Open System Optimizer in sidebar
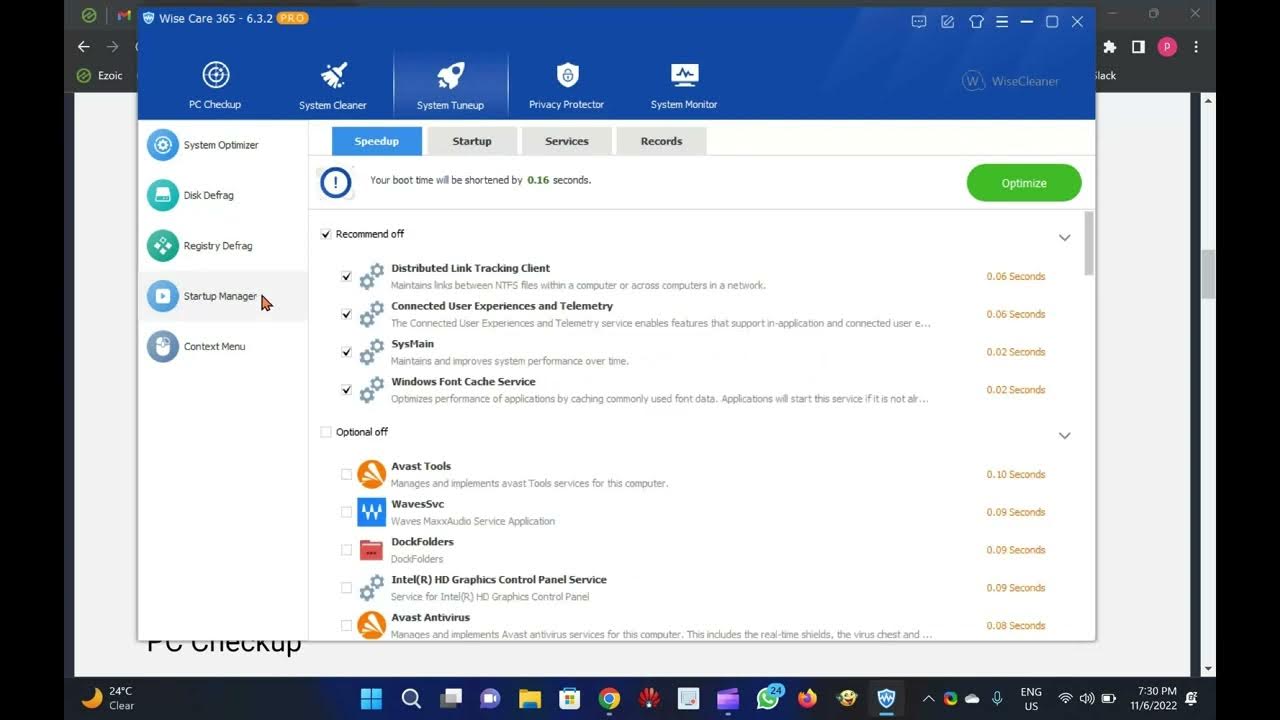Viewport: 1280px width, 720px height. coord(223,145)
